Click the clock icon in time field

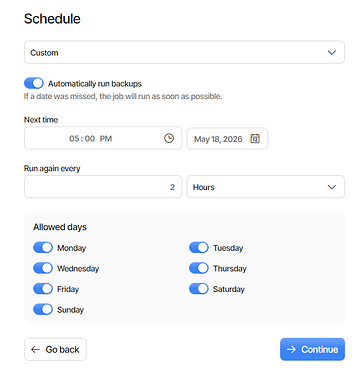[x=169, y=138]
